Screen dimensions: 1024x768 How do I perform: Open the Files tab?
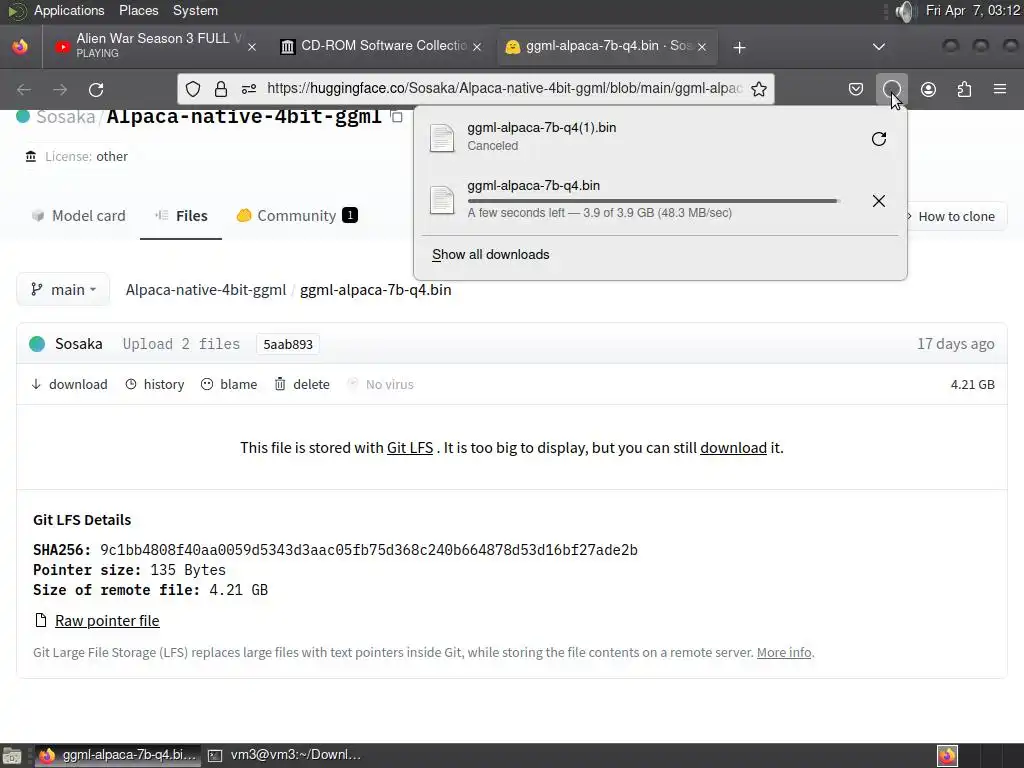pos(181,216)
